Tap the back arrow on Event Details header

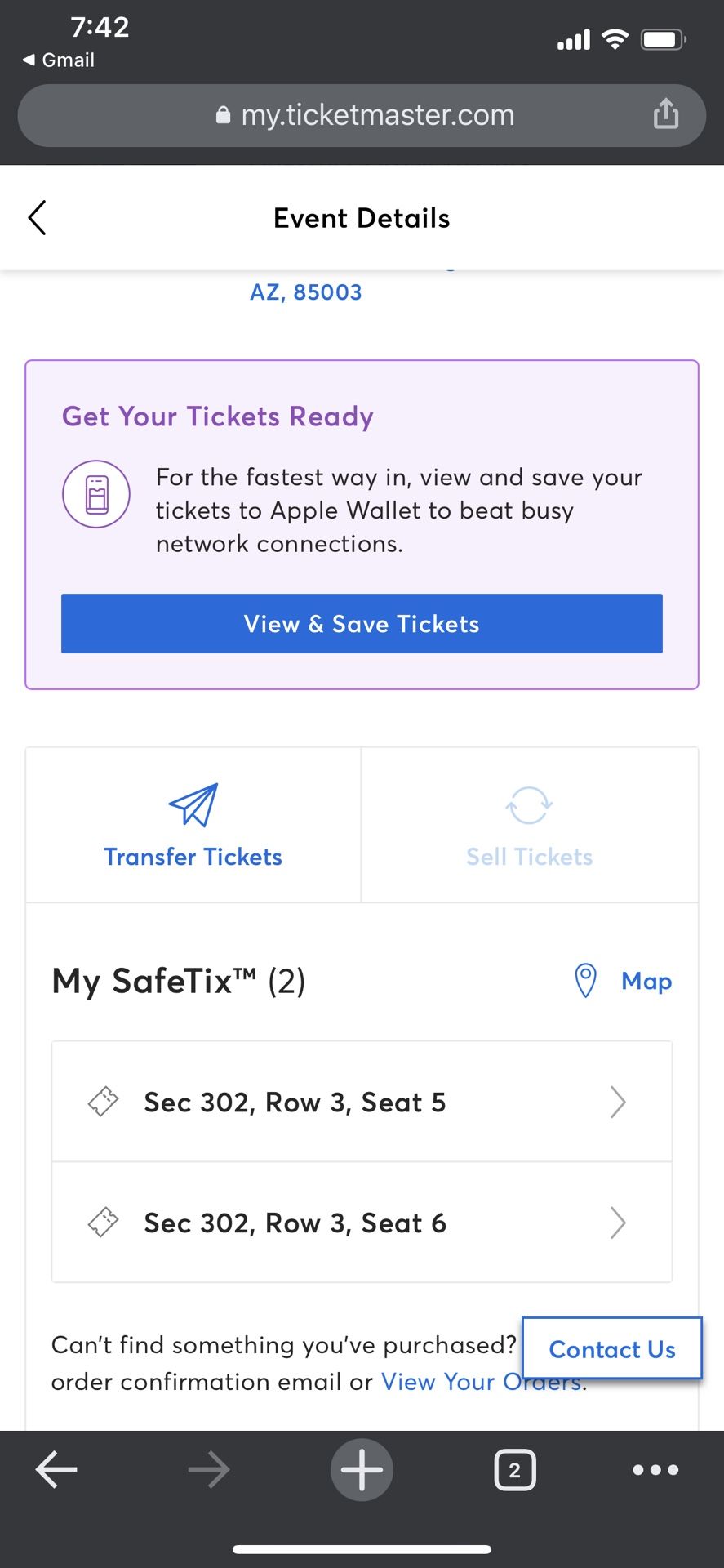37,218
